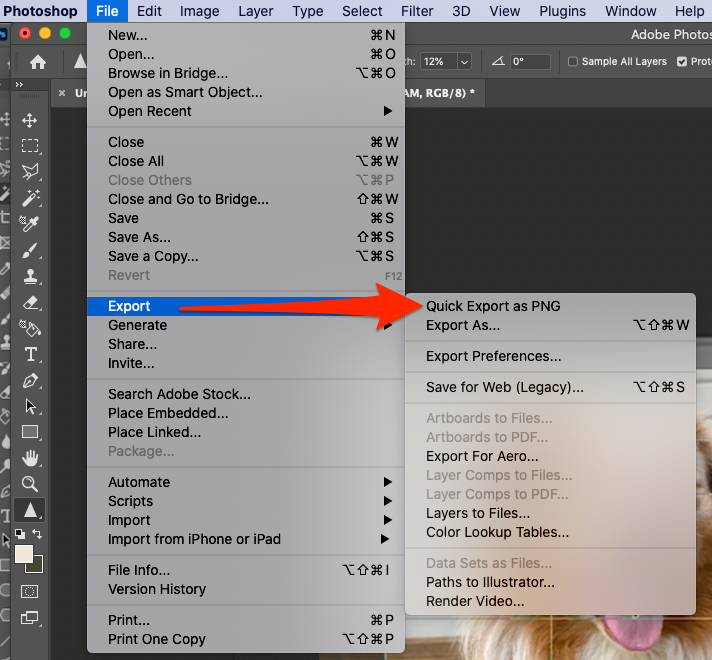
Task: Click the default colors mini swatch icon
Action: click(x=20, y=533)
